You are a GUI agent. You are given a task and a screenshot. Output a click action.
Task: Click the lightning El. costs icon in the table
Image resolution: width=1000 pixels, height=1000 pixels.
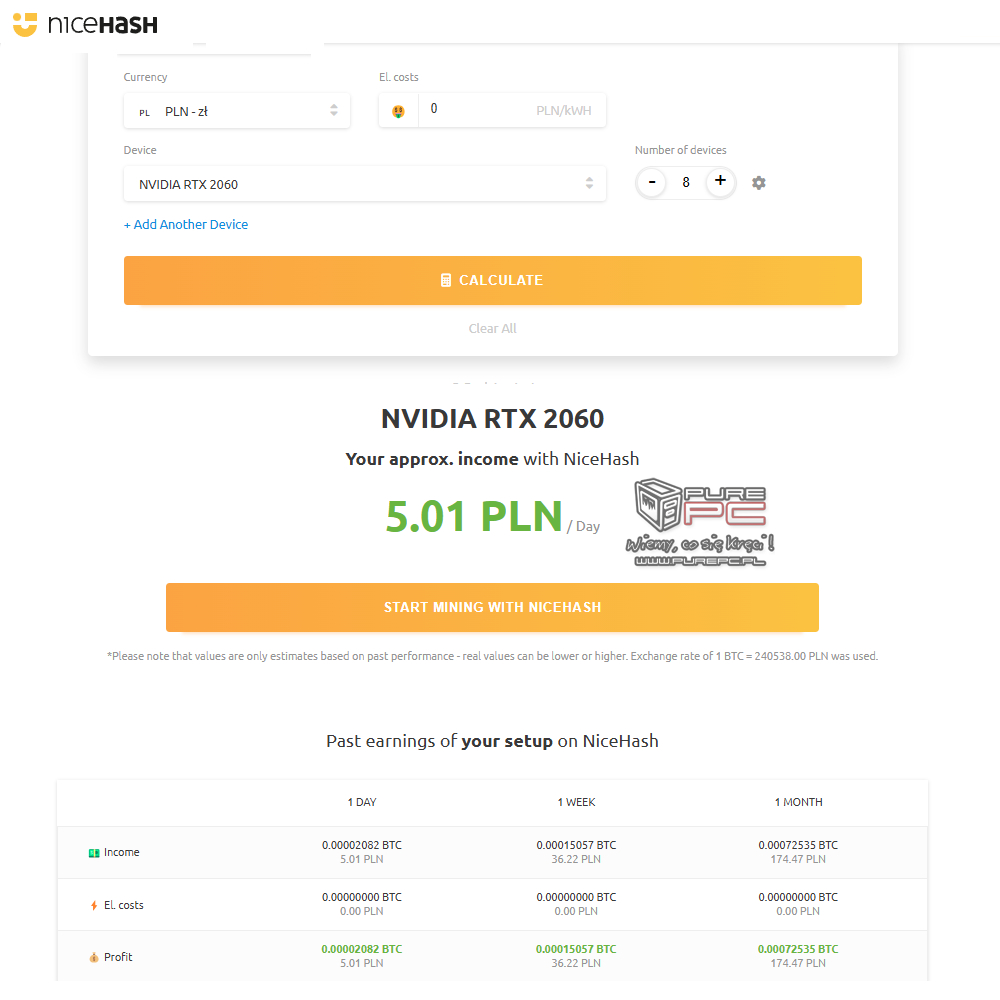92,904
